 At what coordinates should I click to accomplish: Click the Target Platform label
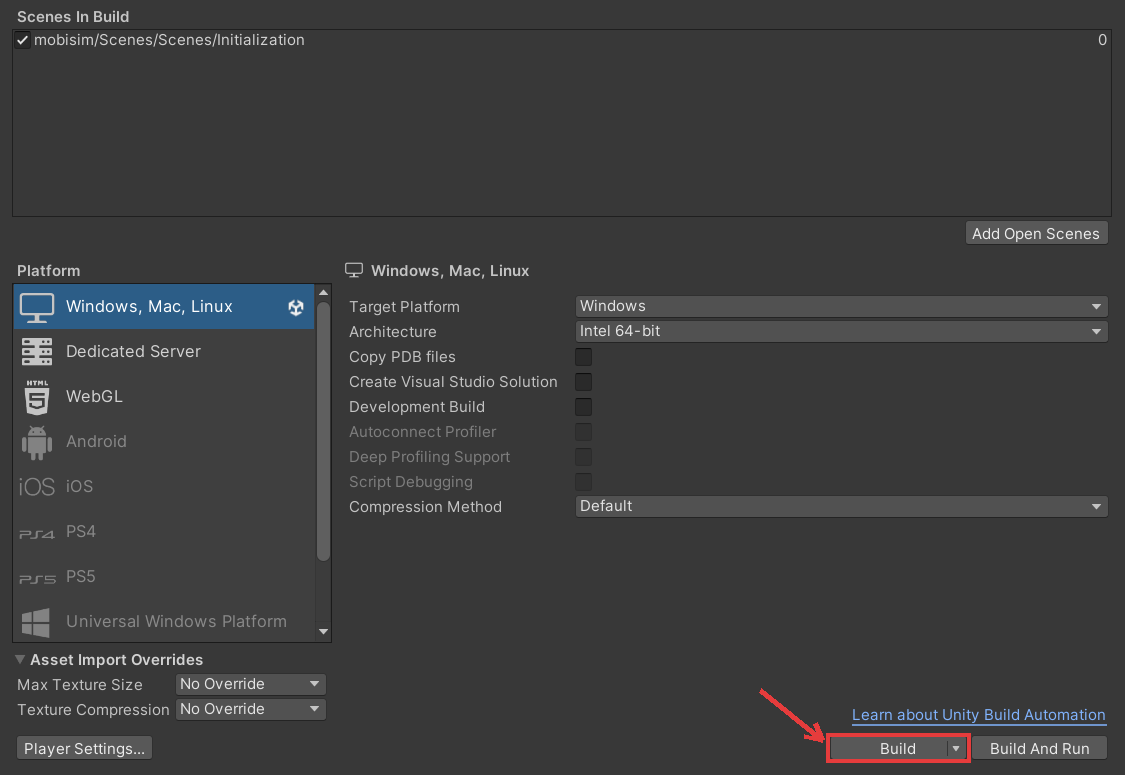[404, 307]
